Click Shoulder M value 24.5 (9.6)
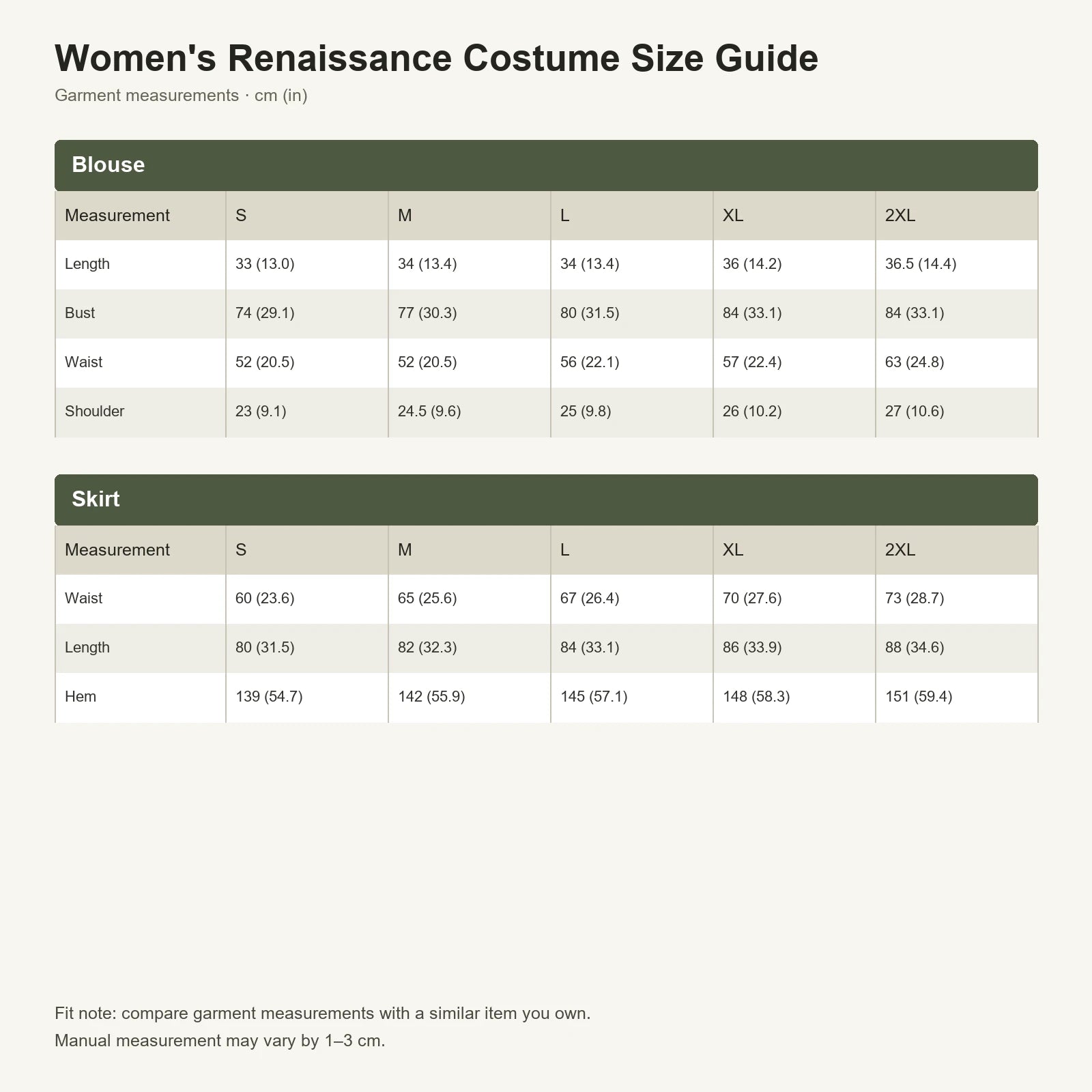1092x1092 pixels. coord(429,412)
